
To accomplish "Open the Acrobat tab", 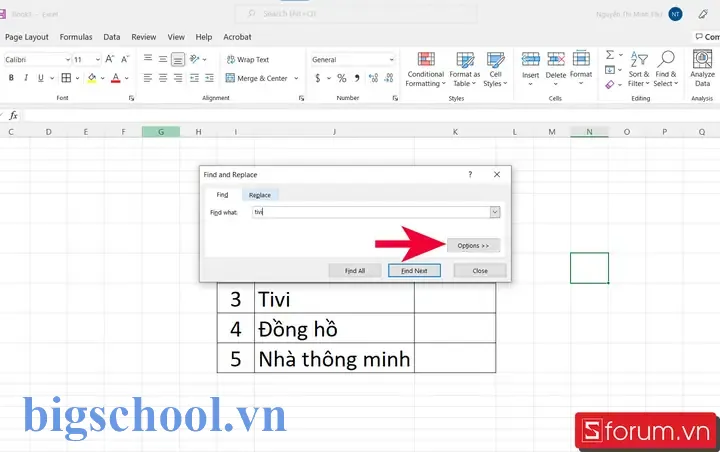I will pos(237,37).
